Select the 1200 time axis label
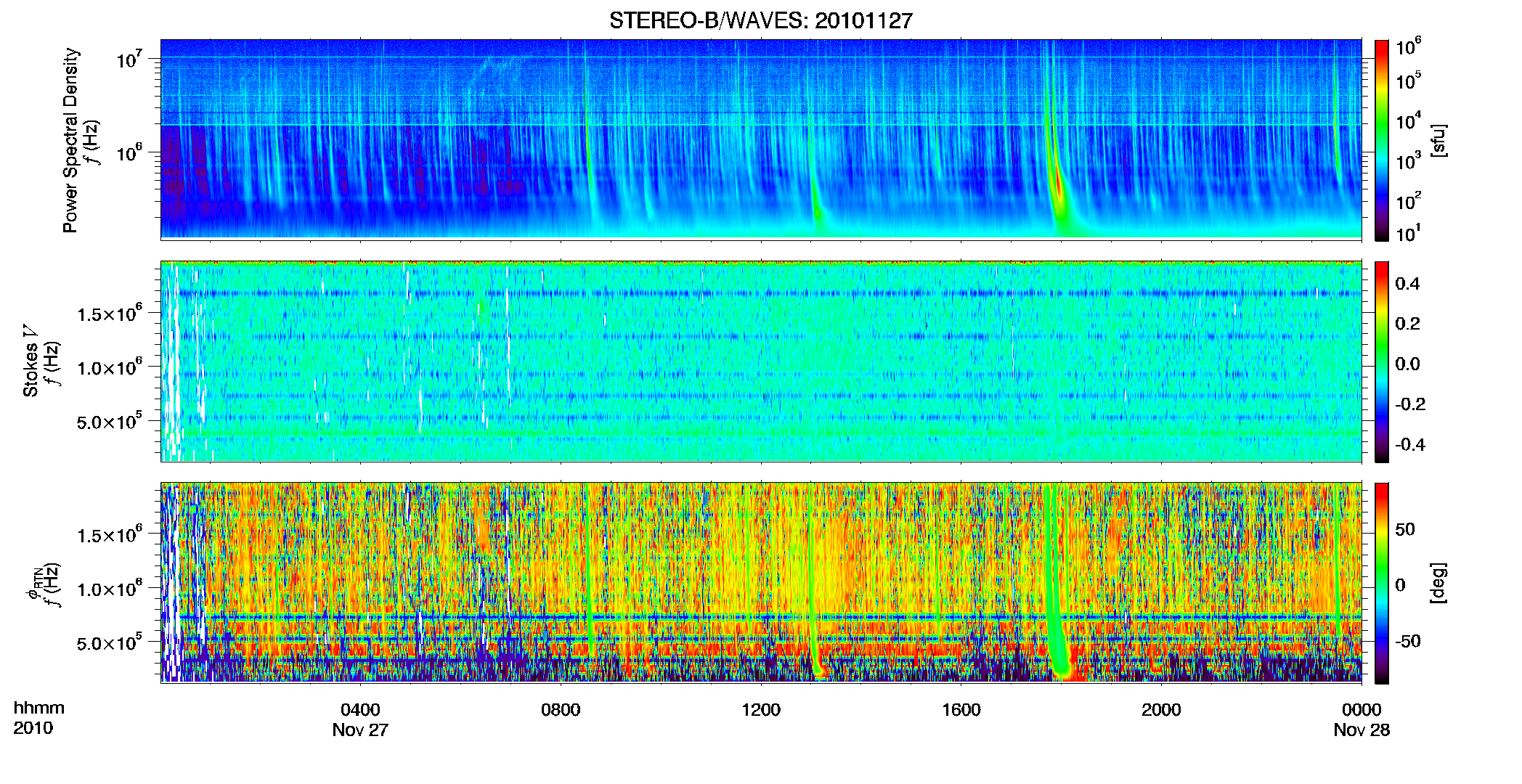Image resolution: width=1522 pixels, height=784 pixels. [x=761, y=710]
